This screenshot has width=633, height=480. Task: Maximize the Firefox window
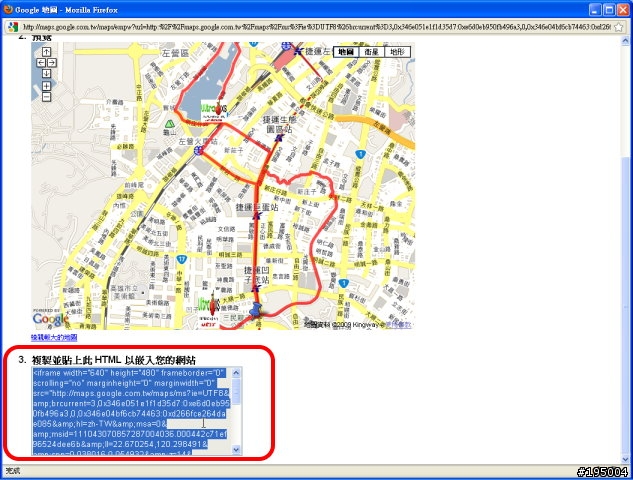pos(609,10)
